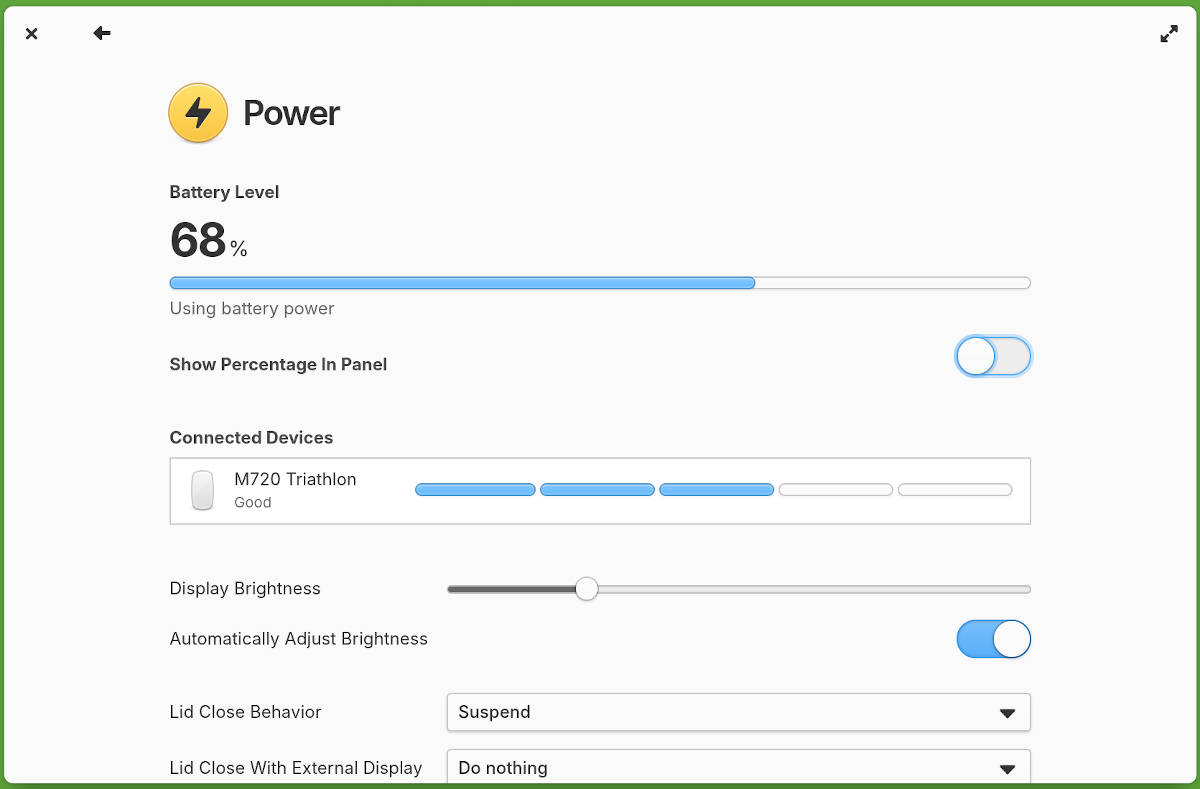Image resolution: width=1200 pixels, height=789 pixels.
Task: Open Lid Close Behavior dropdown
Action: 738,712
